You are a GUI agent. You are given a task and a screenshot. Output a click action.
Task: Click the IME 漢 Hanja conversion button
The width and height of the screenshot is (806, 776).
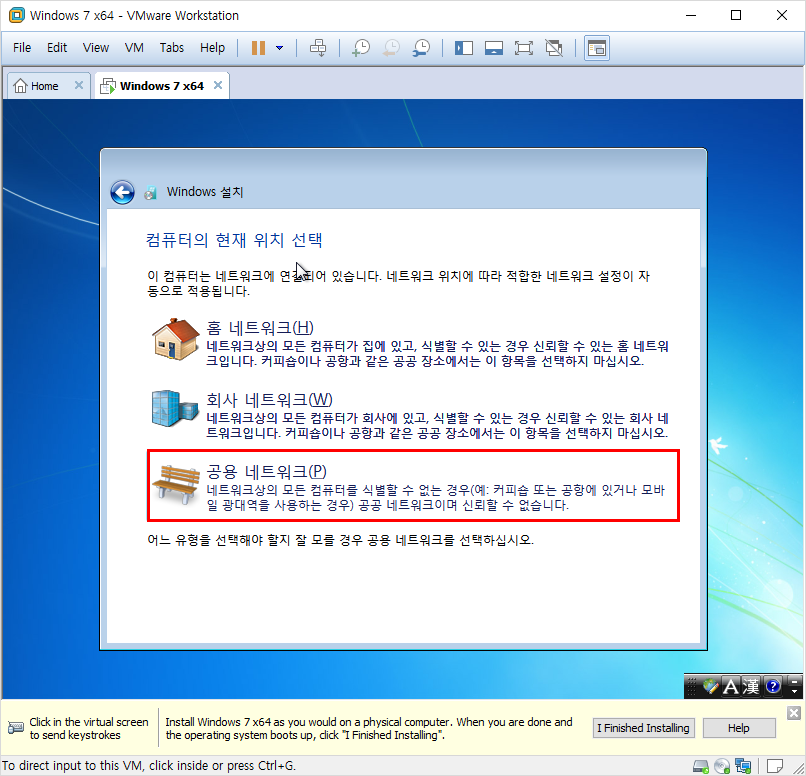tap(750, 686)
